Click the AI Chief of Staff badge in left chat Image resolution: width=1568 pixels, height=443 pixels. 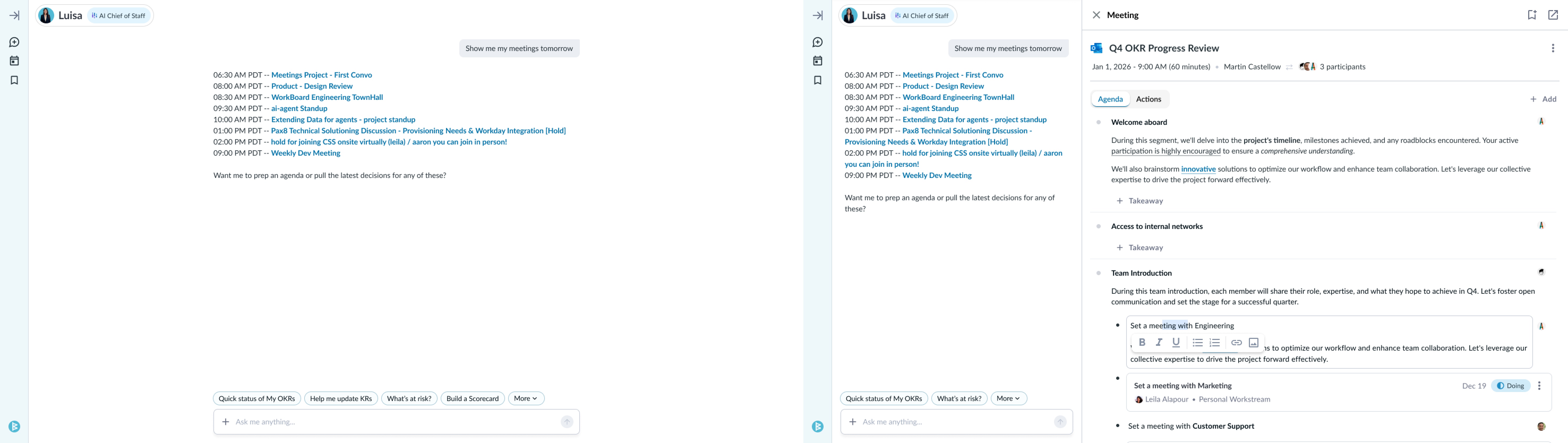[119, 16]
